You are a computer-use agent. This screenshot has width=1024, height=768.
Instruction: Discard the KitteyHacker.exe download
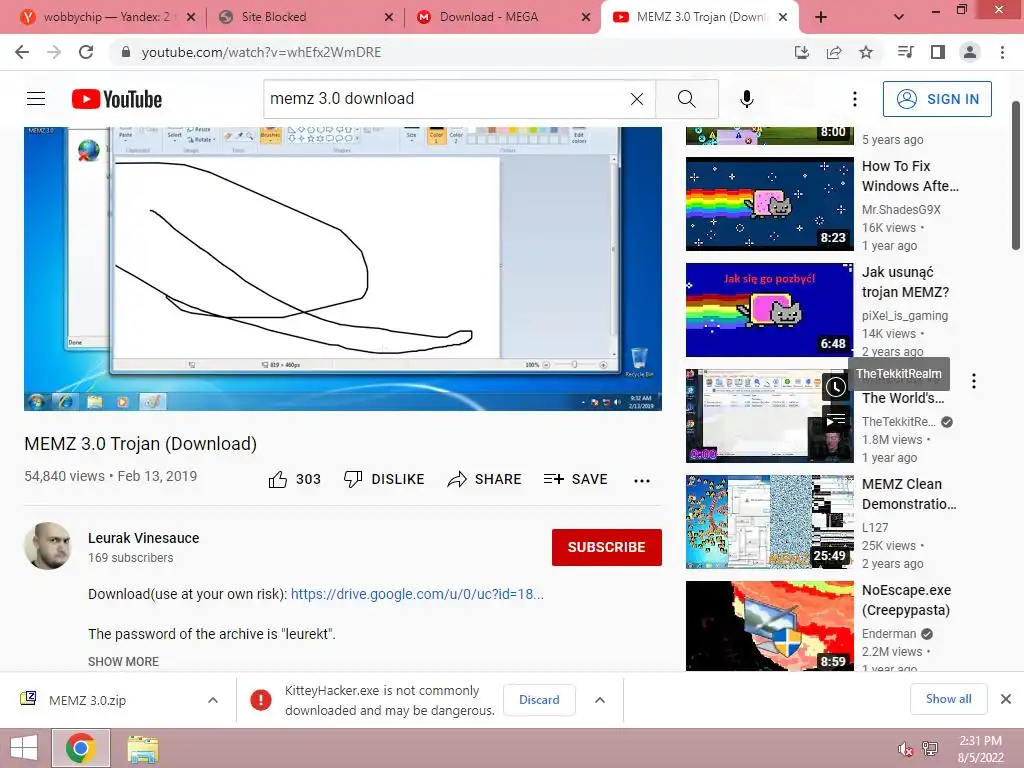(539, 699)
